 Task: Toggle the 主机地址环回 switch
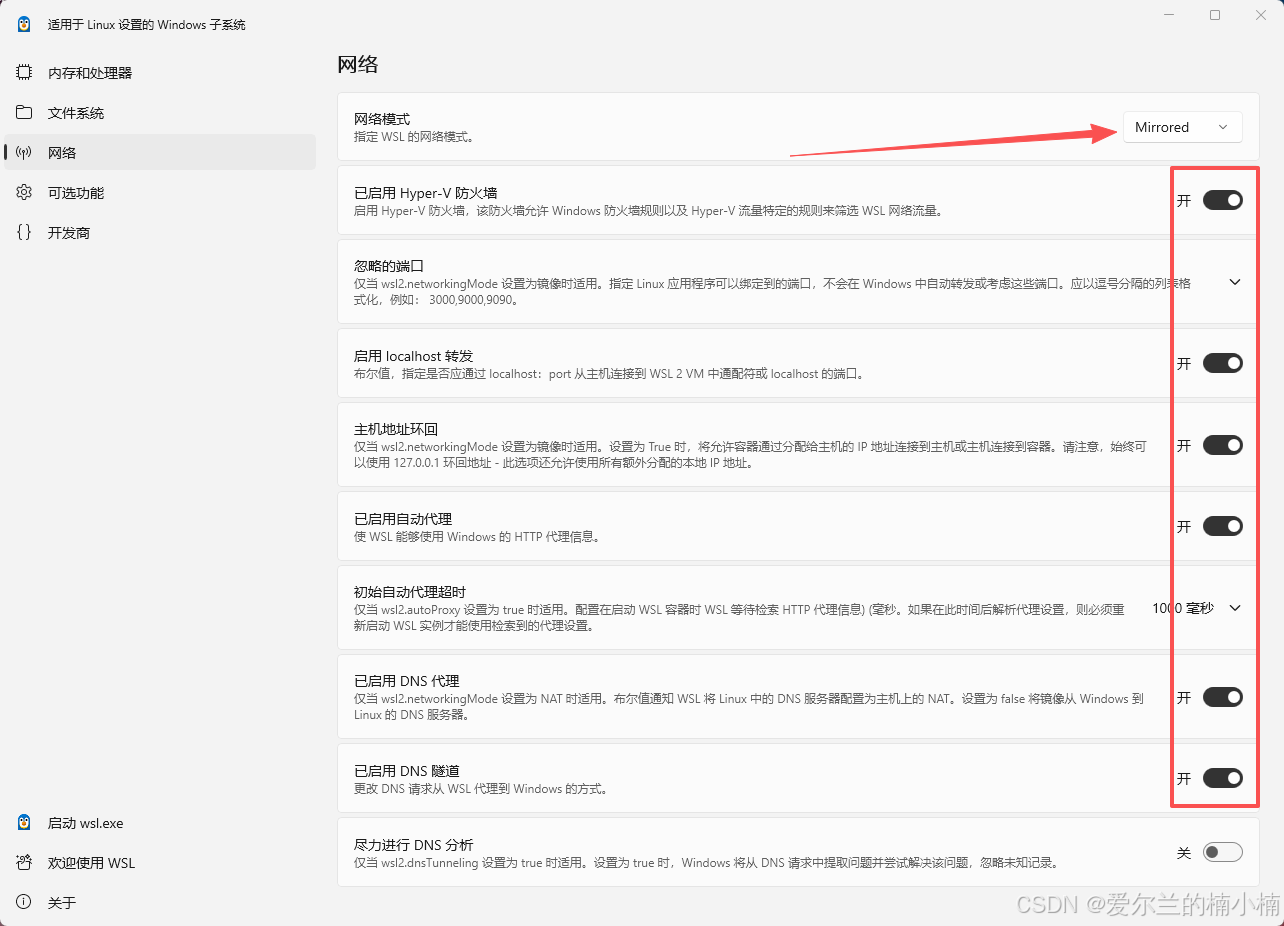[x=1222, y=445]
